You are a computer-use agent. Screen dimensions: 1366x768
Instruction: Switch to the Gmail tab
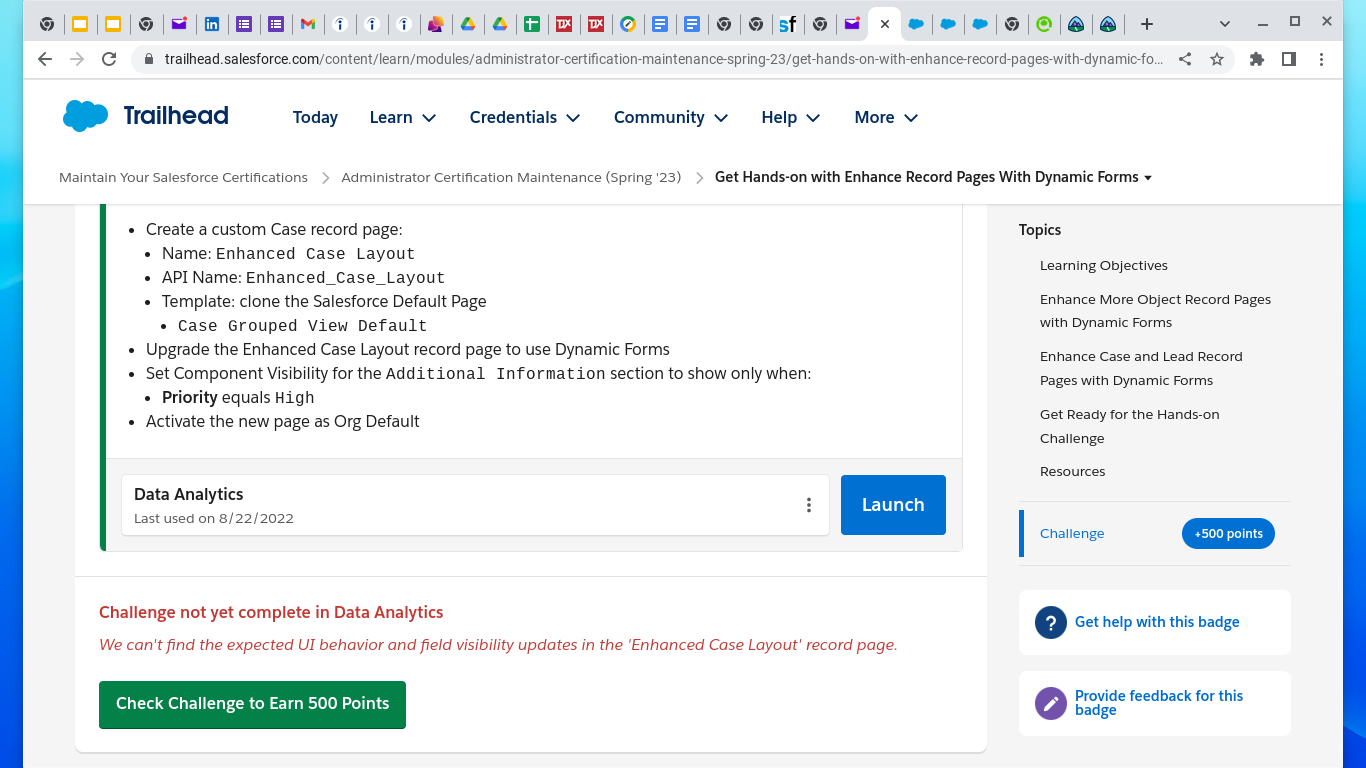click(x=308, y=24)
